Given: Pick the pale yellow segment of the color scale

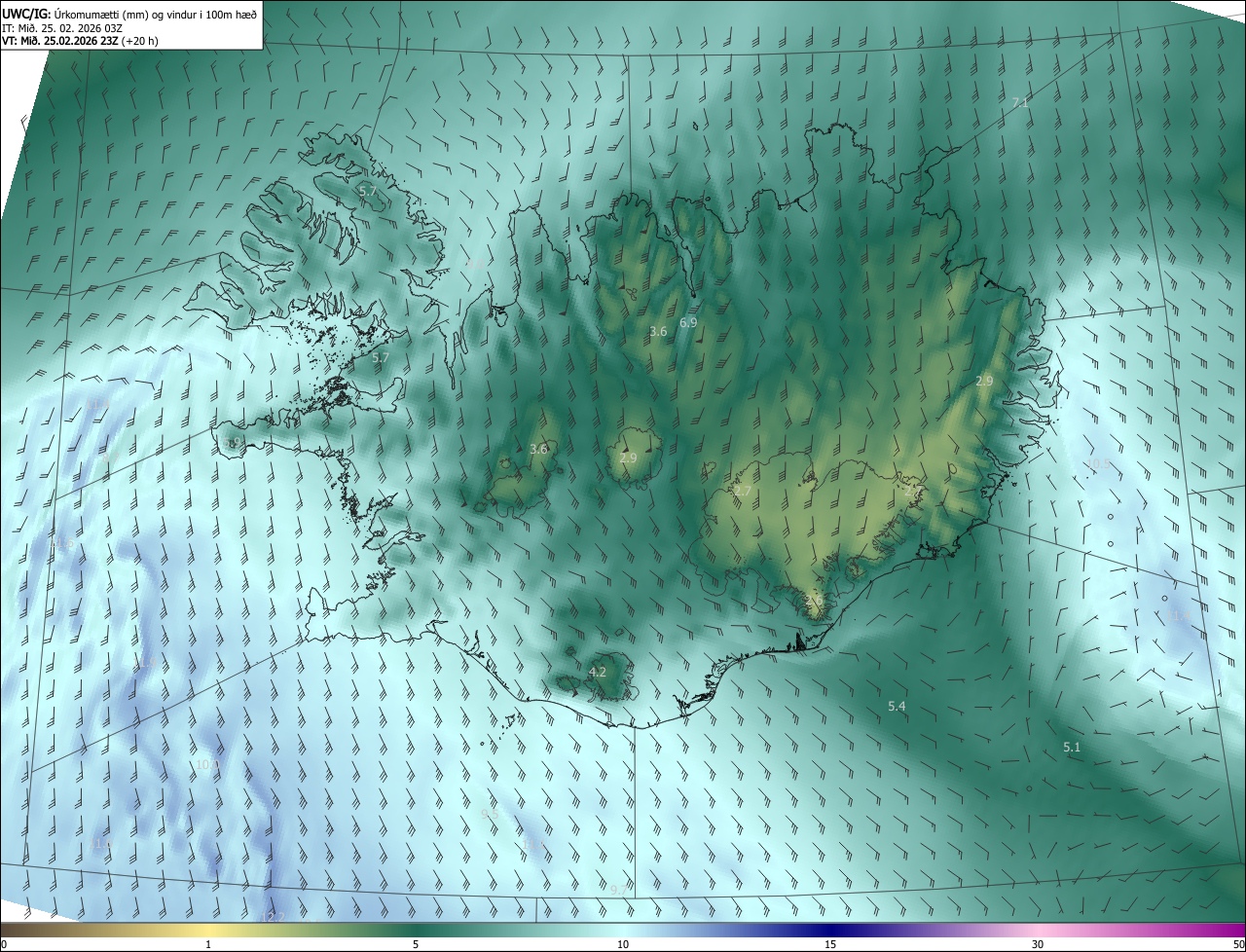Looking at the screenshot, I should 208,931.
